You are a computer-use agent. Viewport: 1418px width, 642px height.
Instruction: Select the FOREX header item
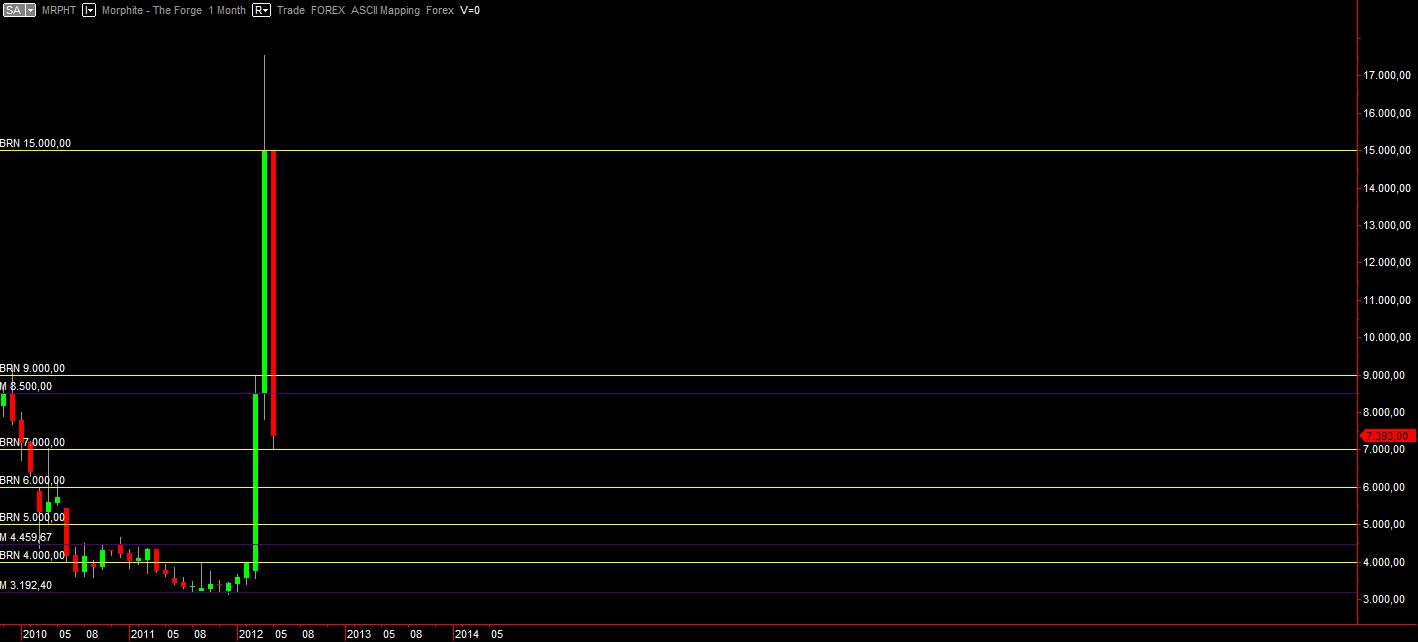coord(329,10)
